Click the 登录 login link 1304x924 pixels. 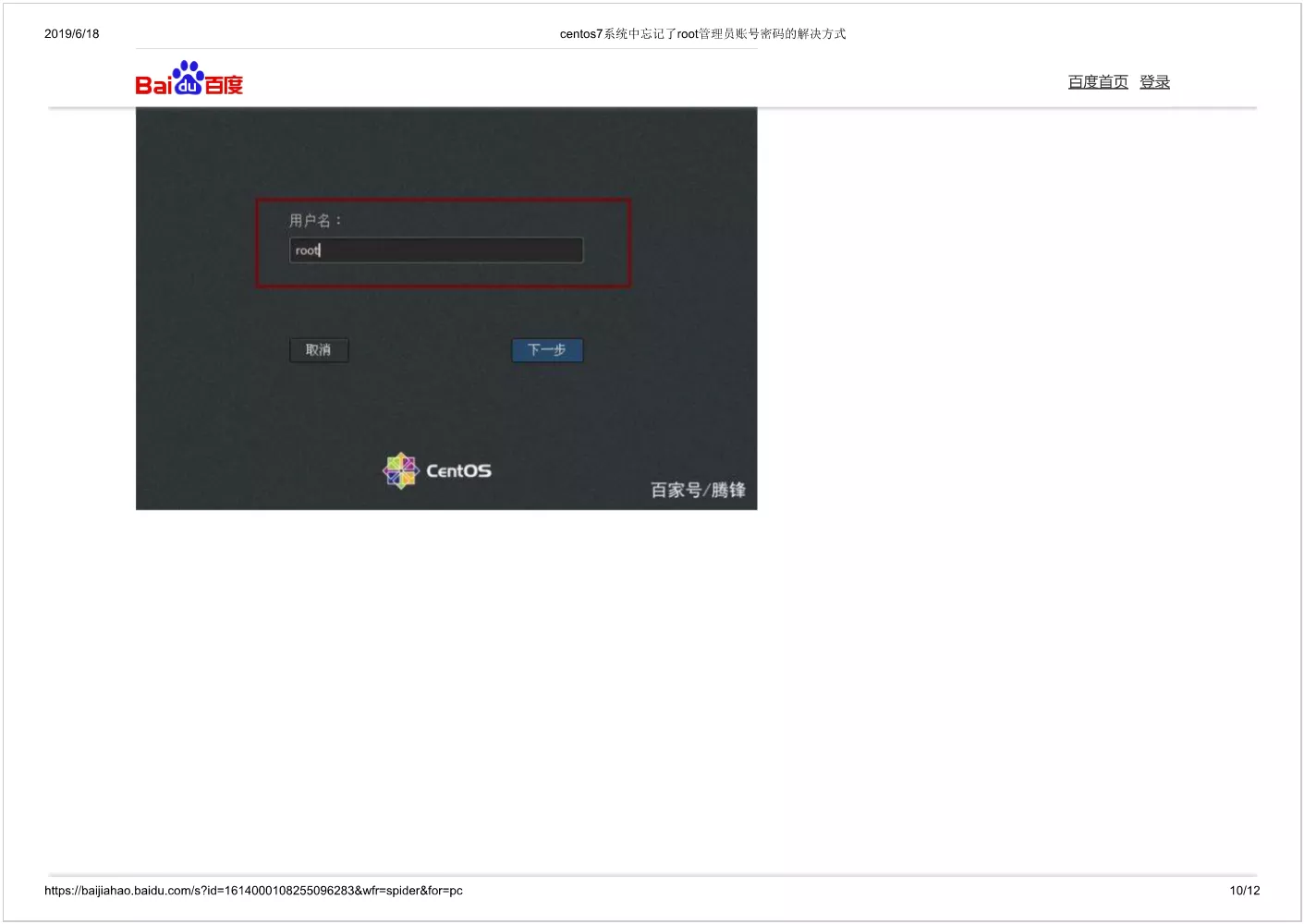tap(1154, 82)
